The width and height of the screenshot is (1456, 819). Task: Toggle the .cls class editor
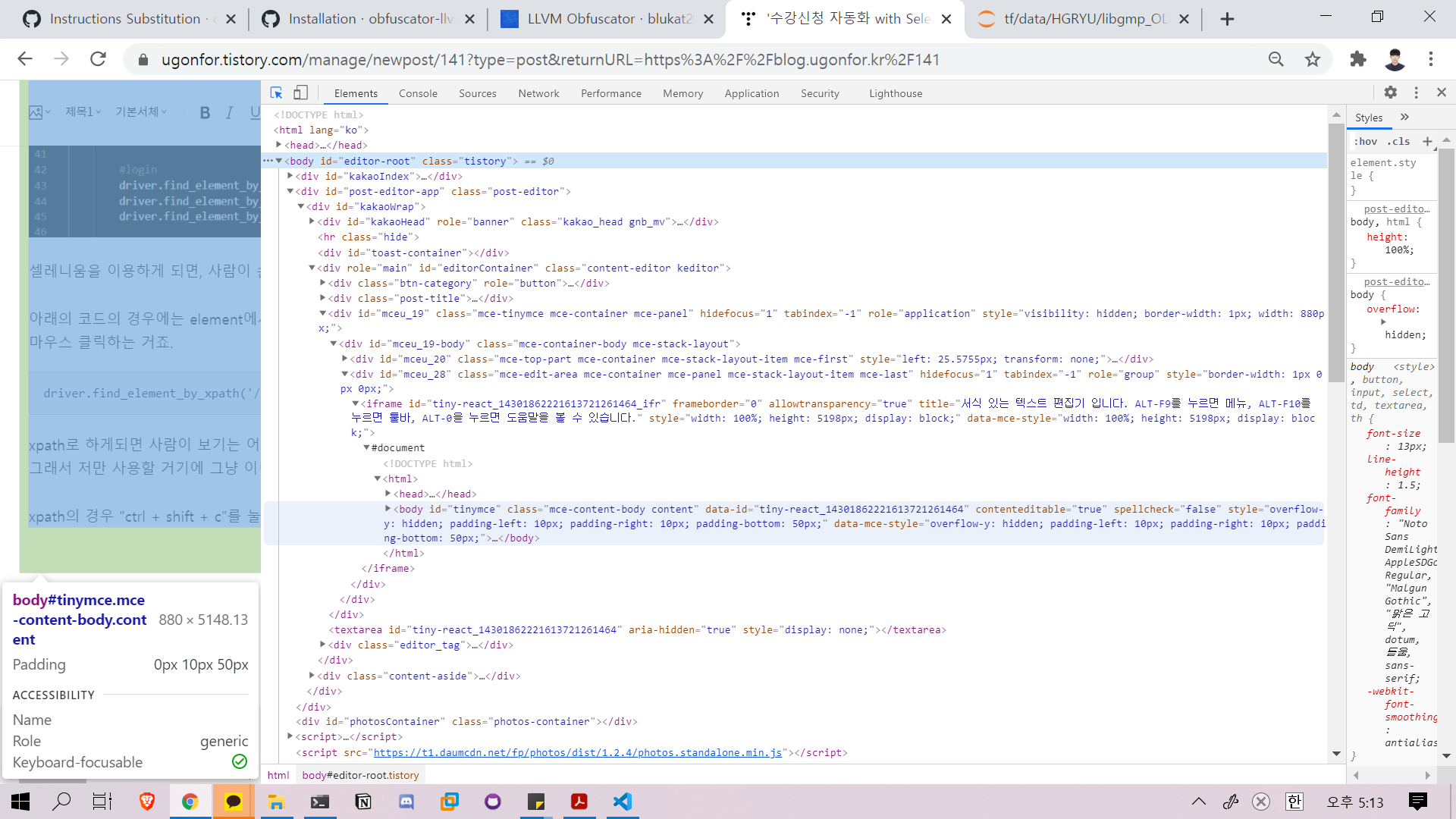(1398, 141)
